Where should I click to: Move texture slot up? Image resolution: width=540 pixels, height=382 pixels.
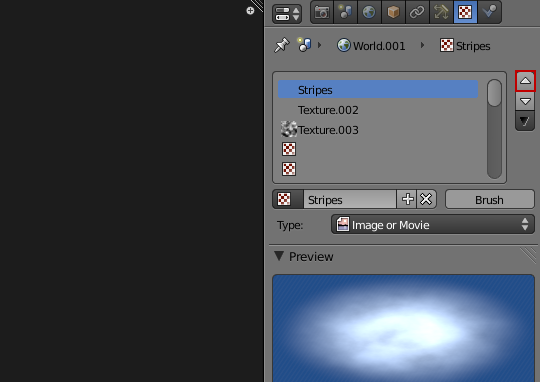point(525,81)
